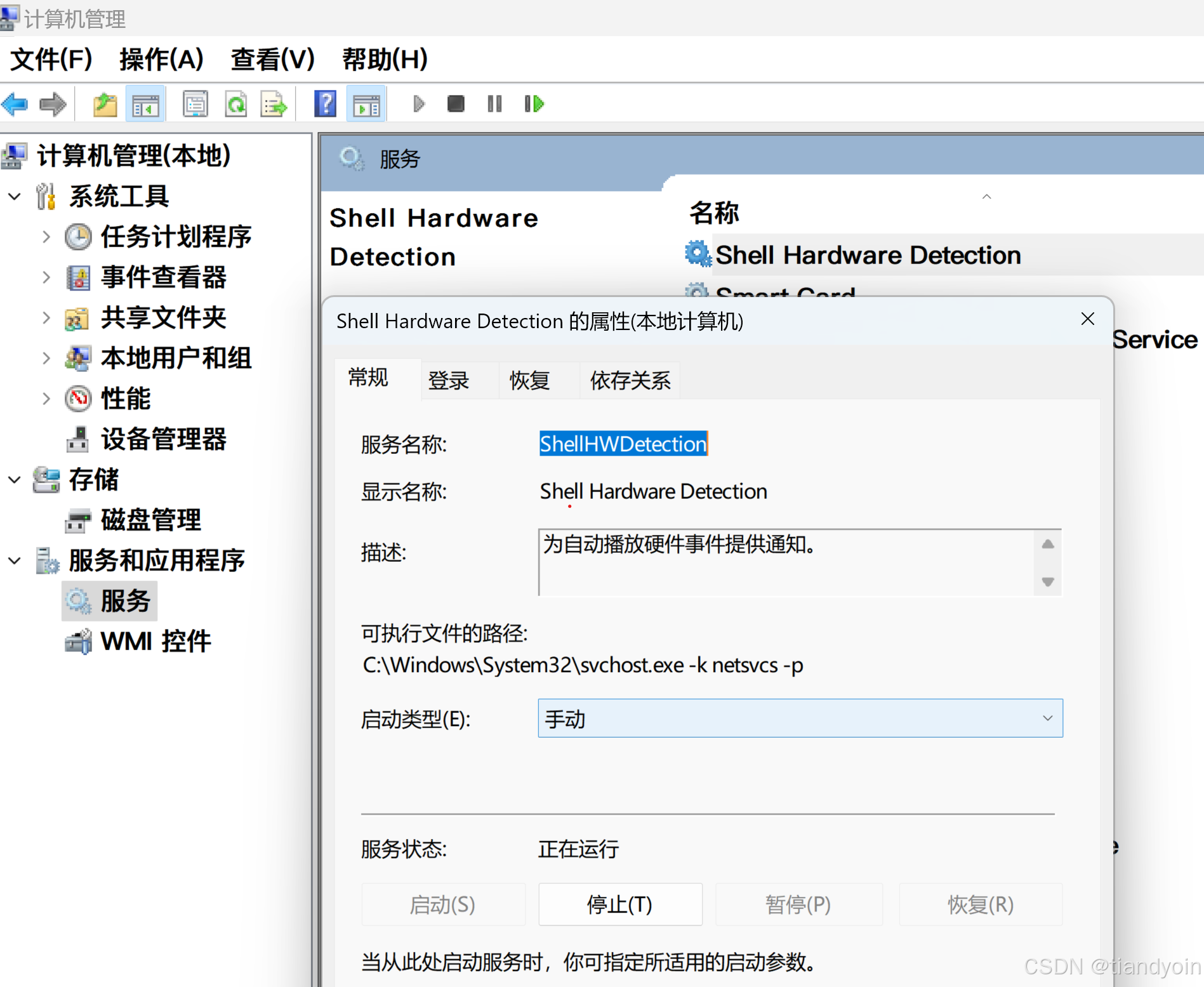Click the forward arrow toolbar icon

(x=53, y=103)
